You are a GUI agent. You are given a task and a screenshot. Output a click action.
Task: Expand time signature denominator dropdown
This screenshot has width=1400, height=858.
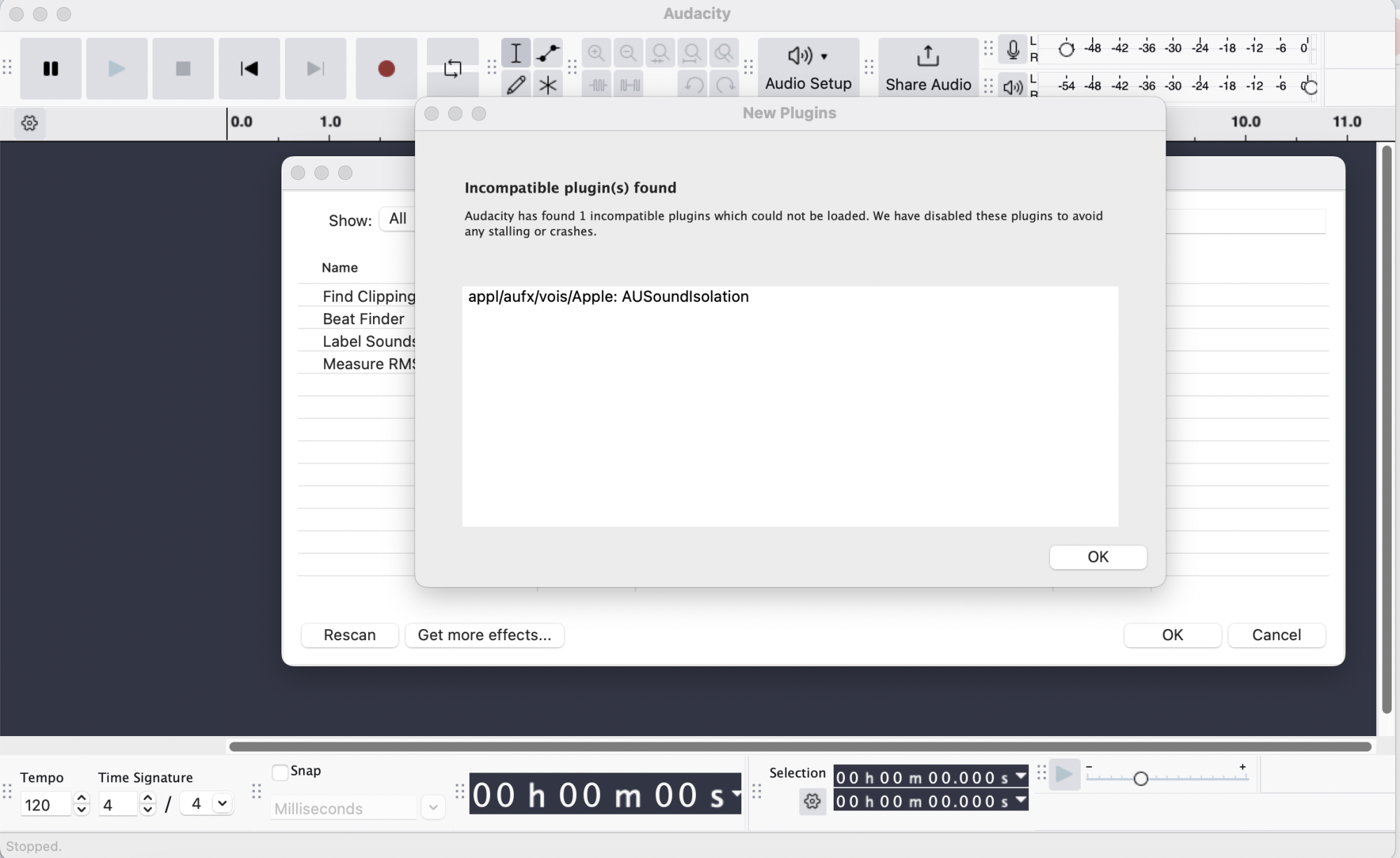coord(222,803)
